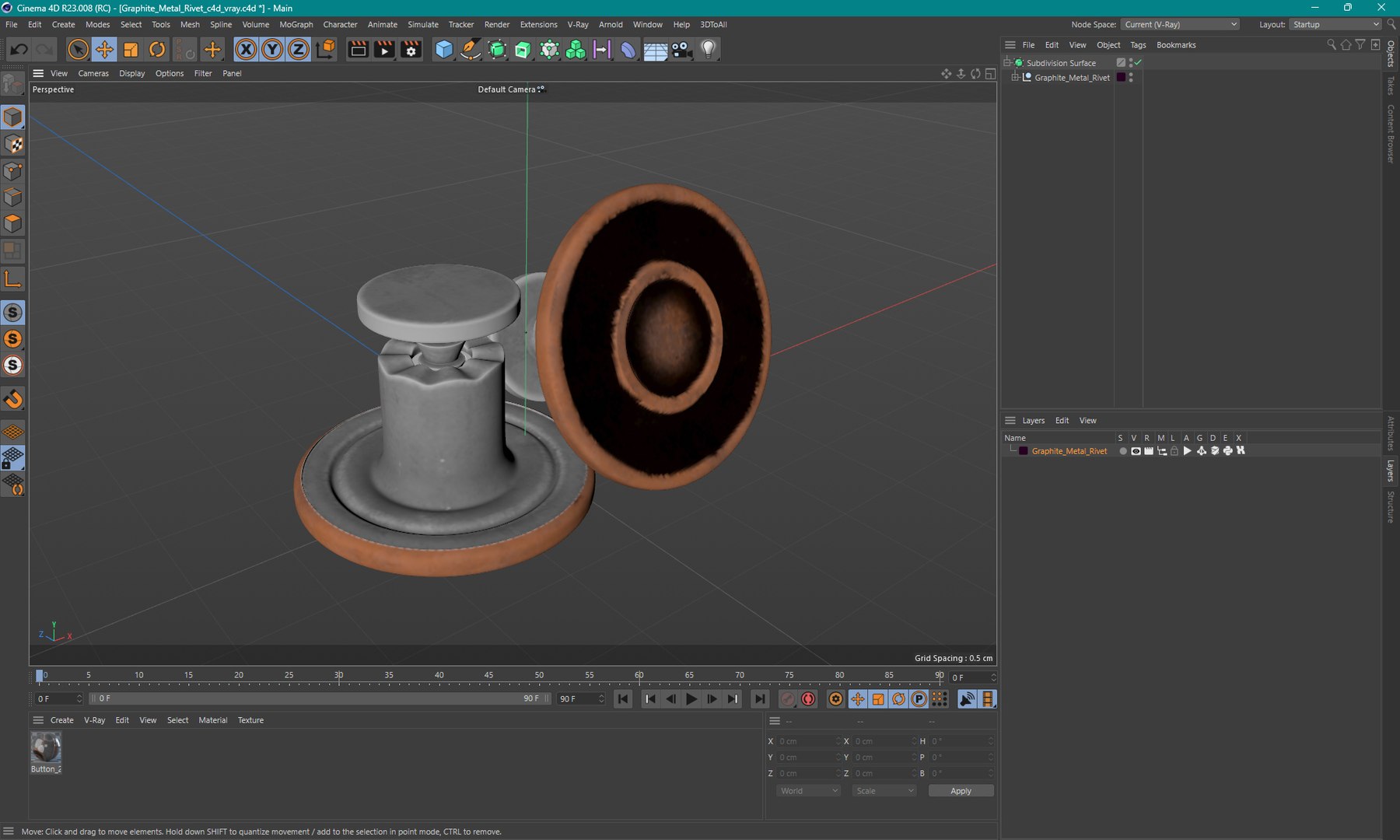Click the magnifier search icon in Objects panel
The height and width of the screenshot is (840, 1400).
[1332, 45]
